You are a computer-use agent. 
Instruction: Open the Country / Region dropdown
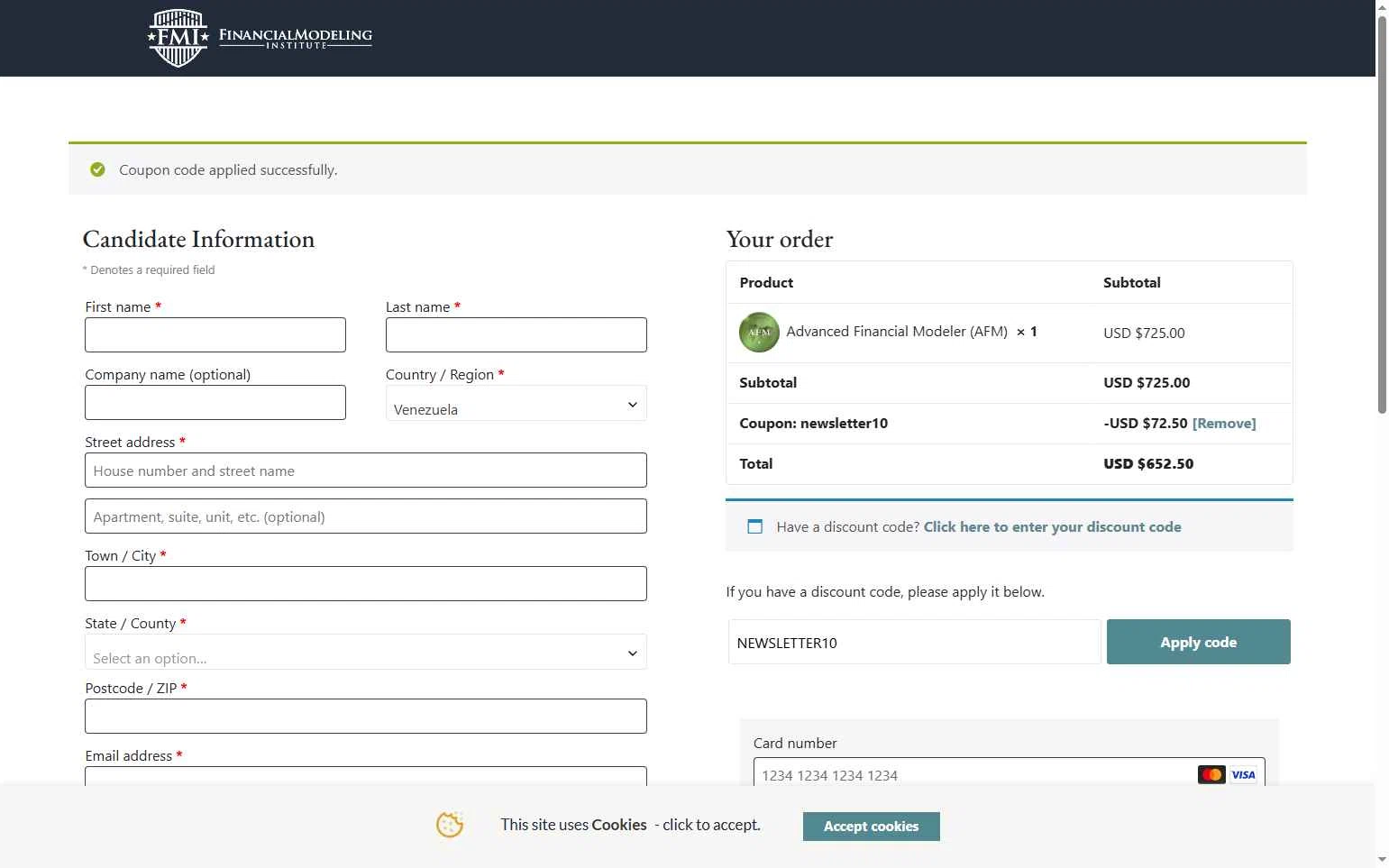point(516,404)
